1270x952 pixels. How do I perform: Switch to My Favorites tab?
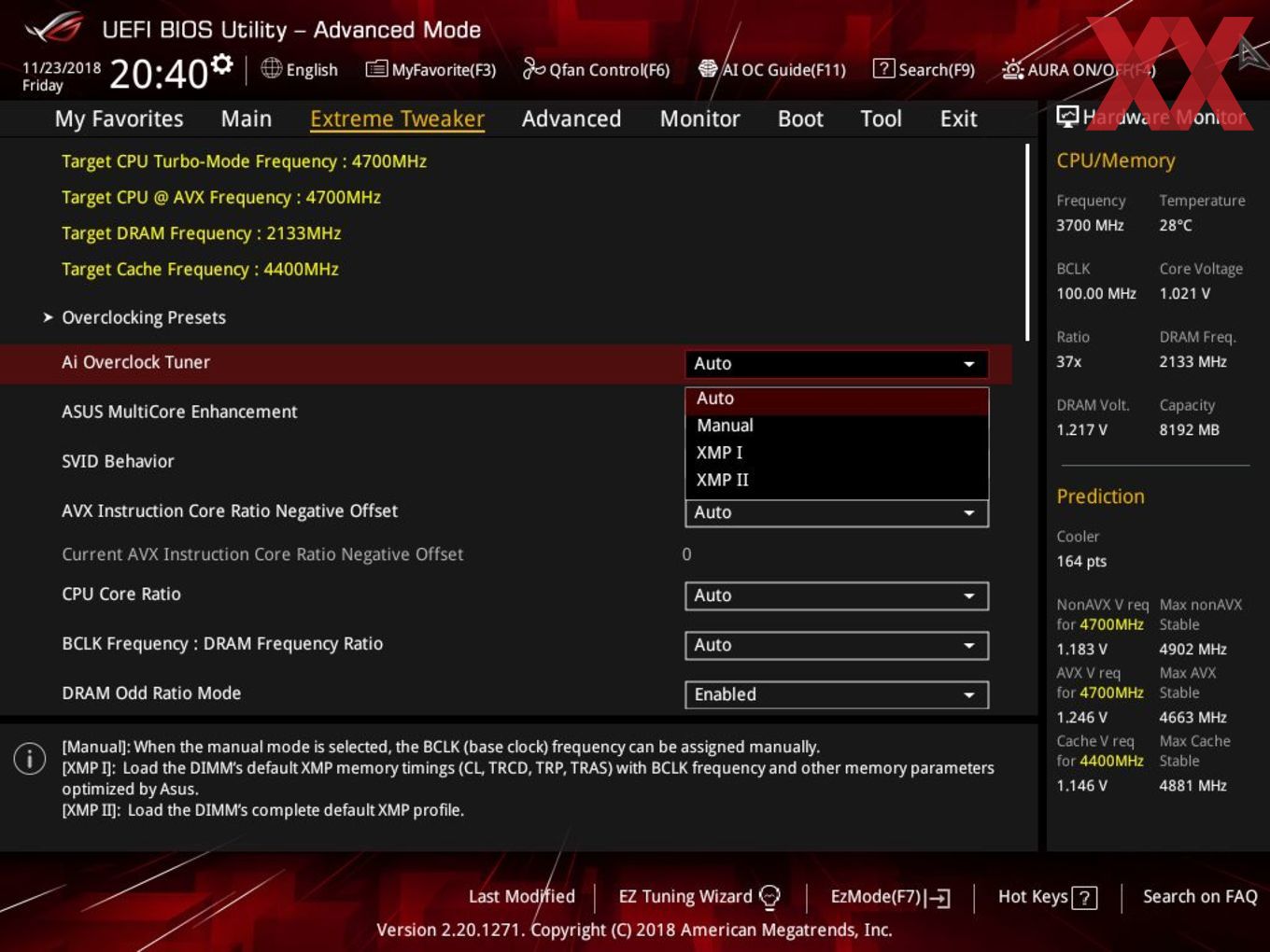[x=119, y=119]
